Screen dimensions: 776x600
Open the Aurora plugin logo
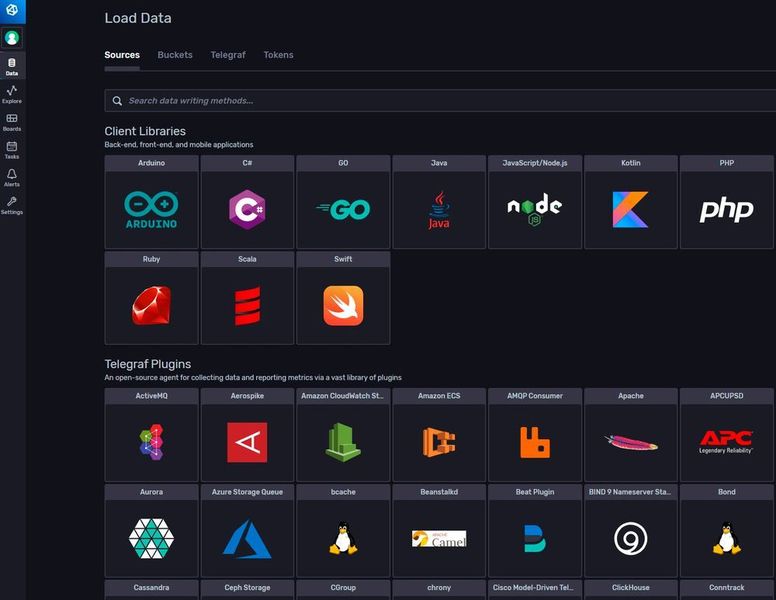tap(151, 538)
